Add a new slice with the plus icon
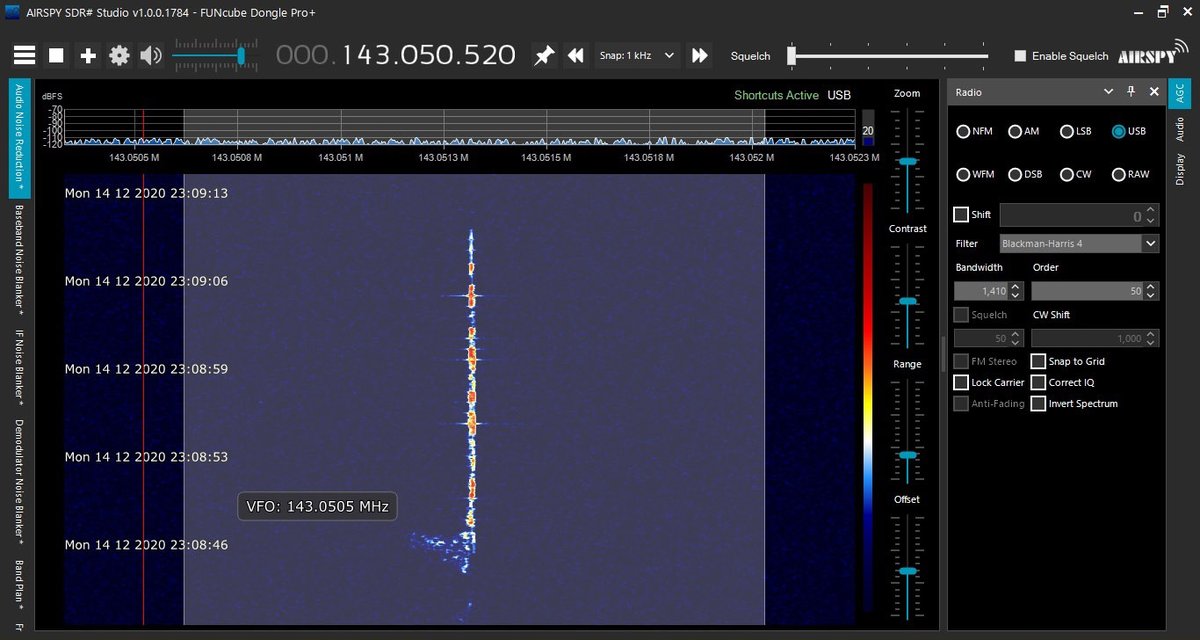 click(88, 56)
